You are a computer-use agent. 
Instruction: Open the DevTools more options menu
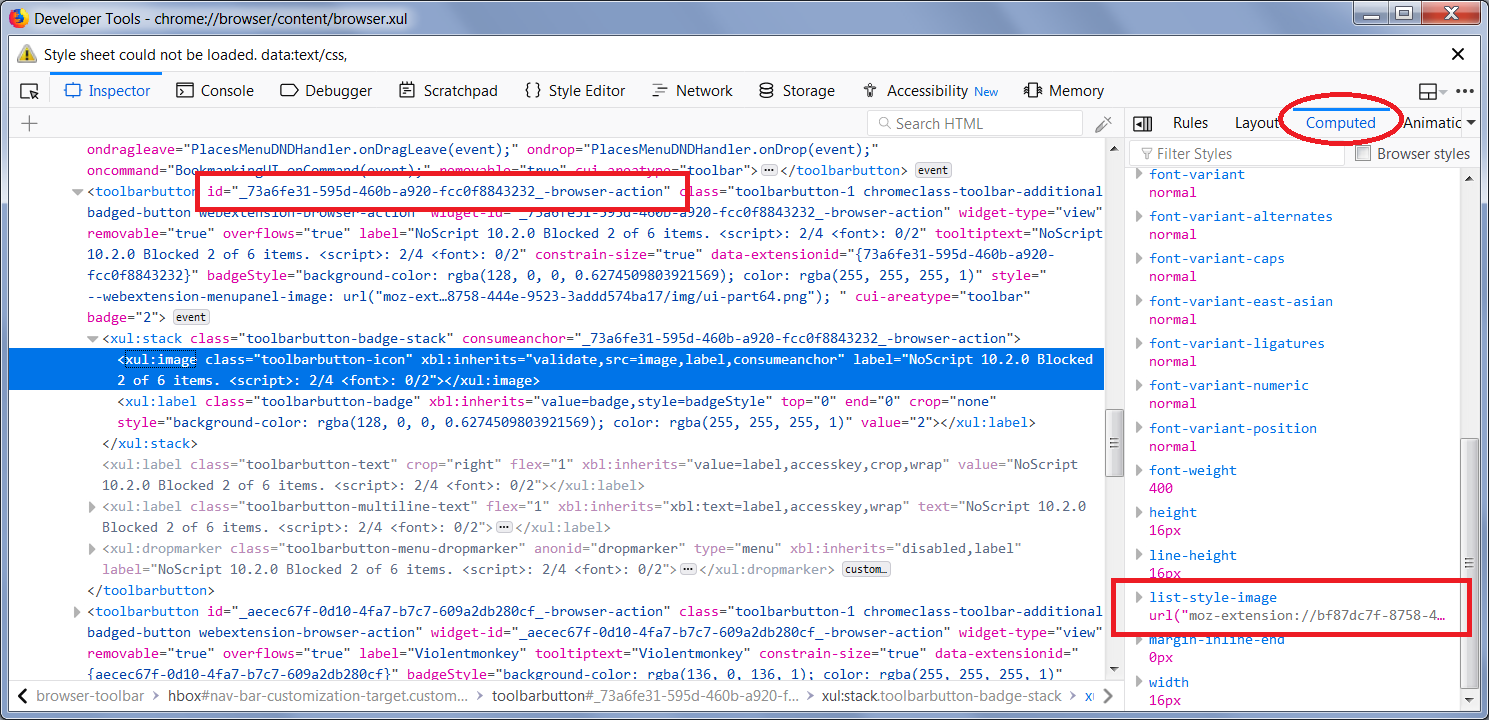coord(1465,91)
